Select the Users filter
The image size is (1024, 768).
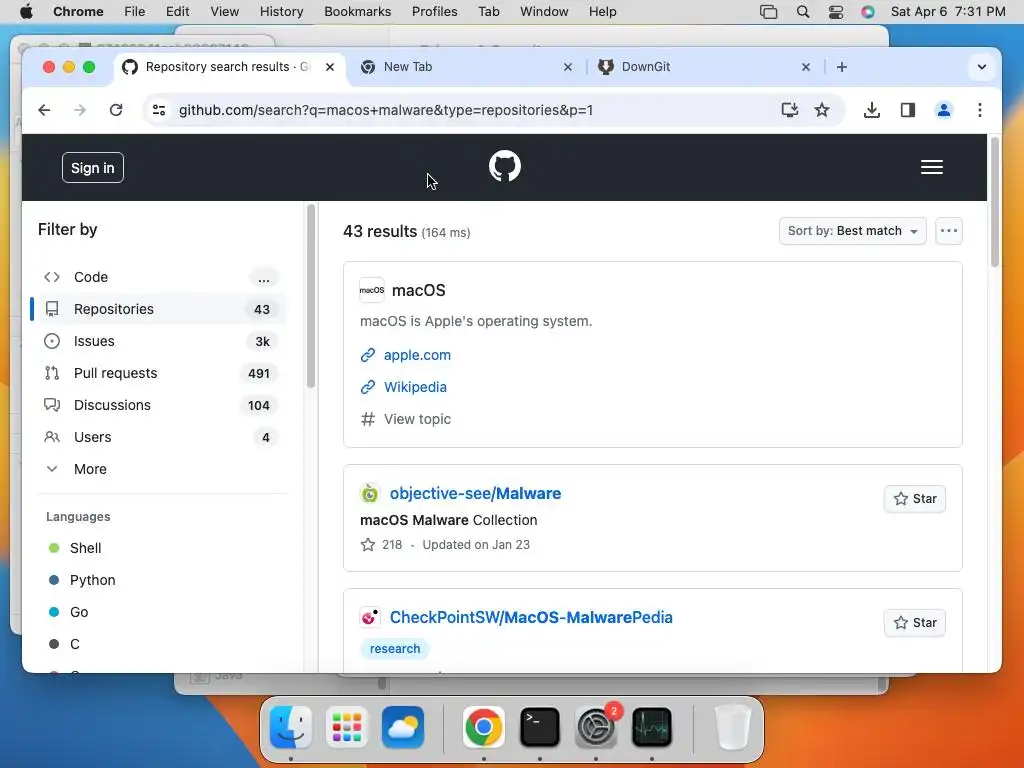[x=158, y=437]
